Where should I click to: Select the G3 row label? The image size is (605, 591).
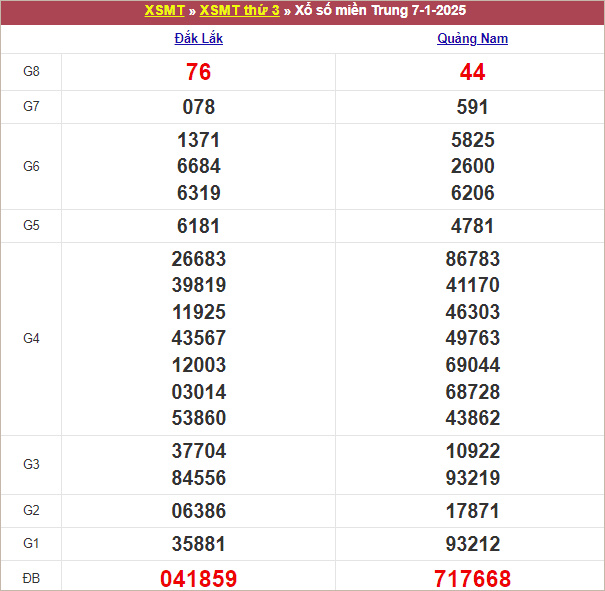(31, 464)
